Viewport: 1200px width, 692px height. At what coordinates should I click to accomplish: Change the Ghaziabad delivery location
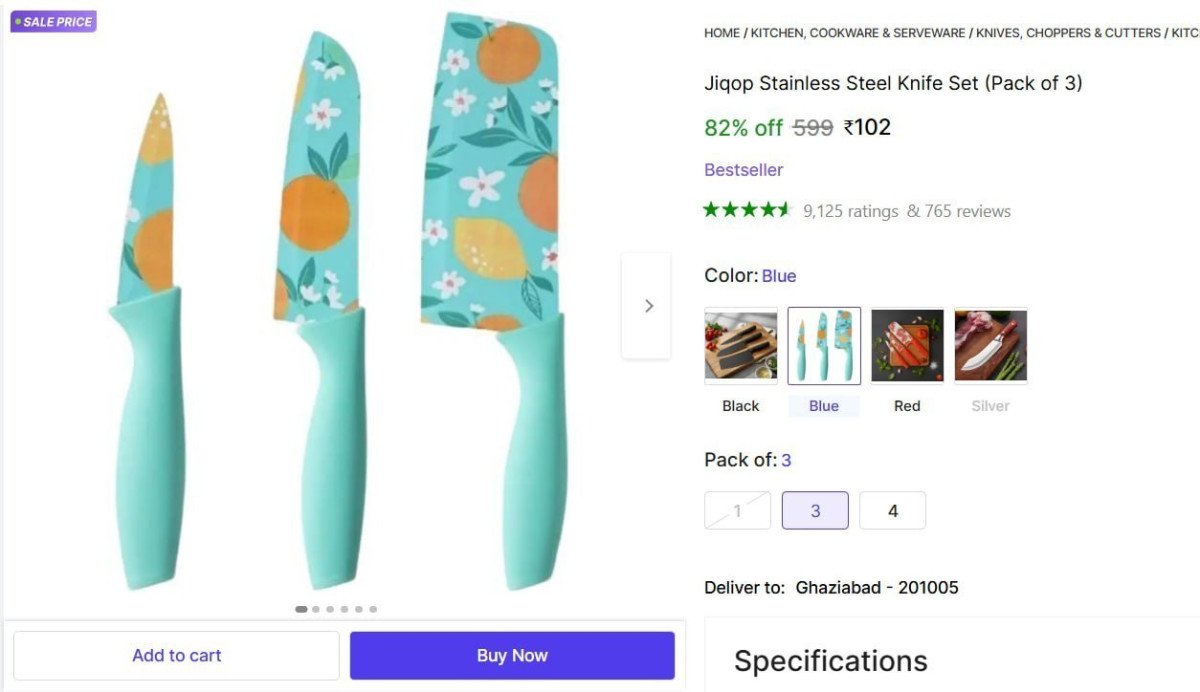point(875,587)
